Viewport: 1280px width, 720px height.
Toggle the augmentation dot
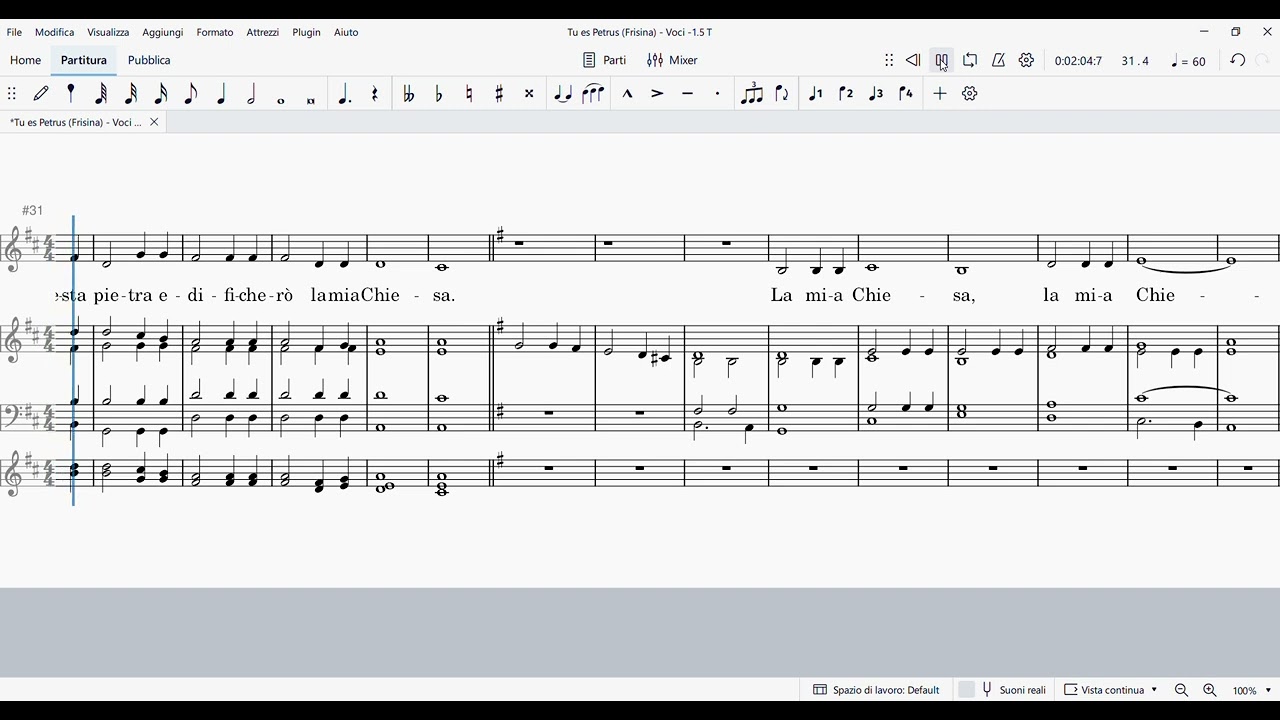[x=345, y=94]
